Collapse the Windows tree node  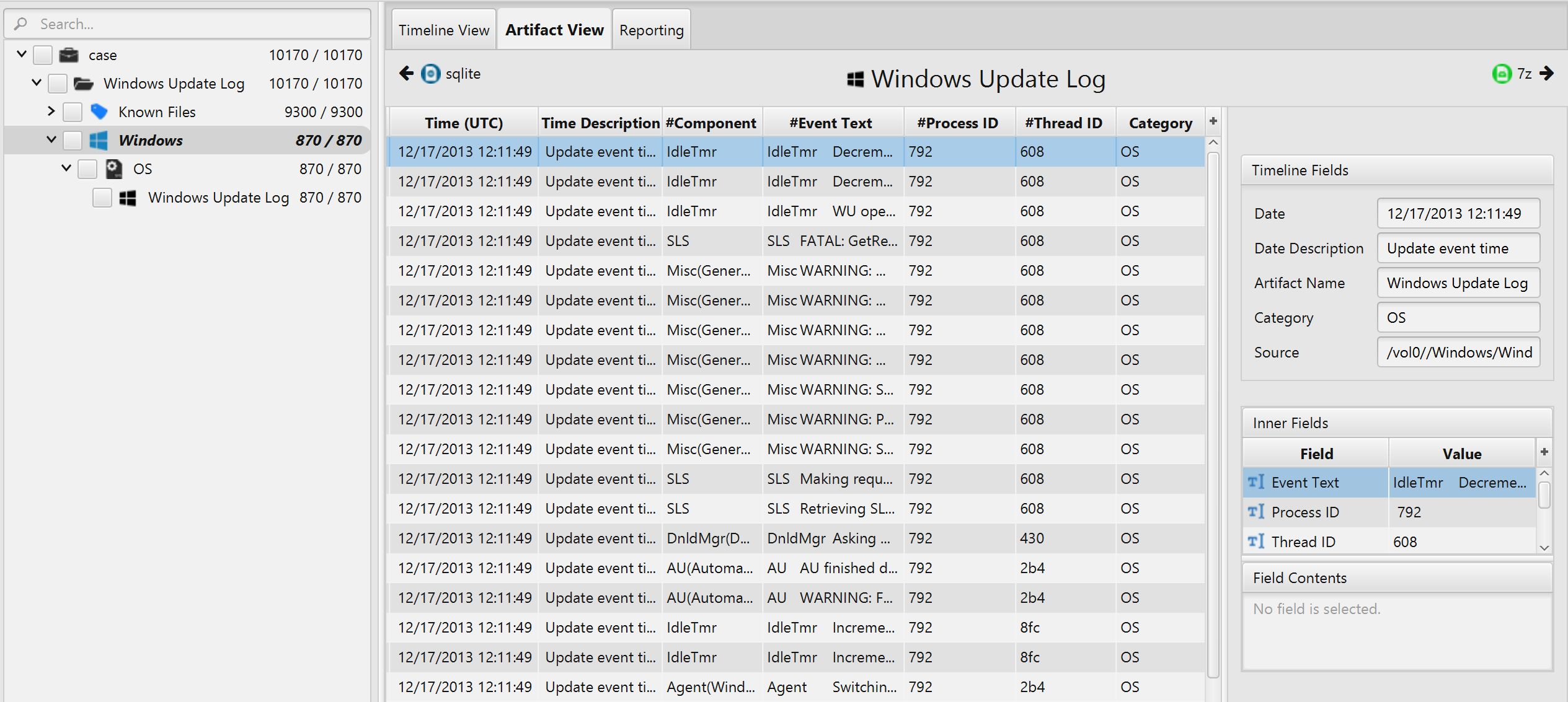[51, 139]
